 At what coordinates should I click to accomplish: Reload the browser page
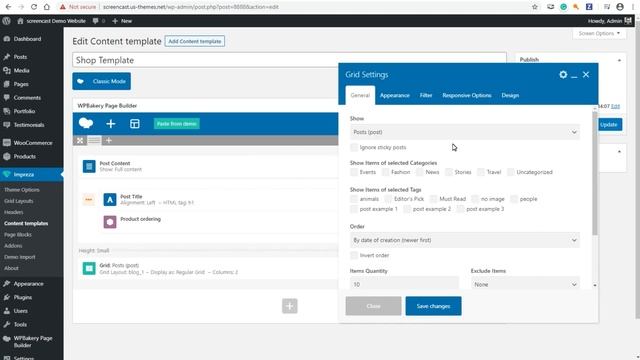point(34,7)
